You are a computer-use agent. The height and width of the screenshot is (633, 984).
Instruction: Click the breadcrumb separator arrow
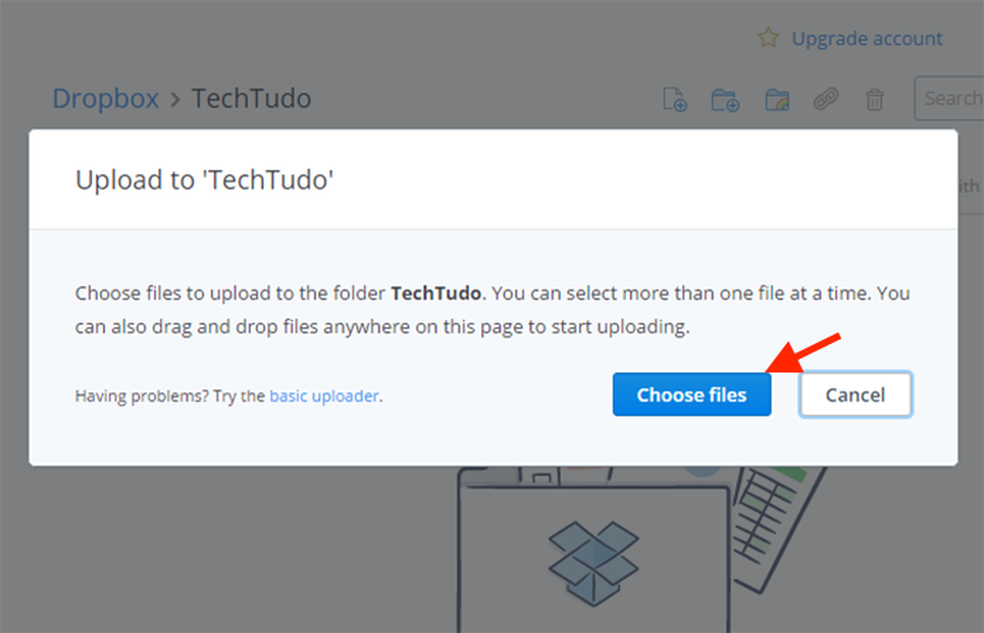click(x=175, y=99)
